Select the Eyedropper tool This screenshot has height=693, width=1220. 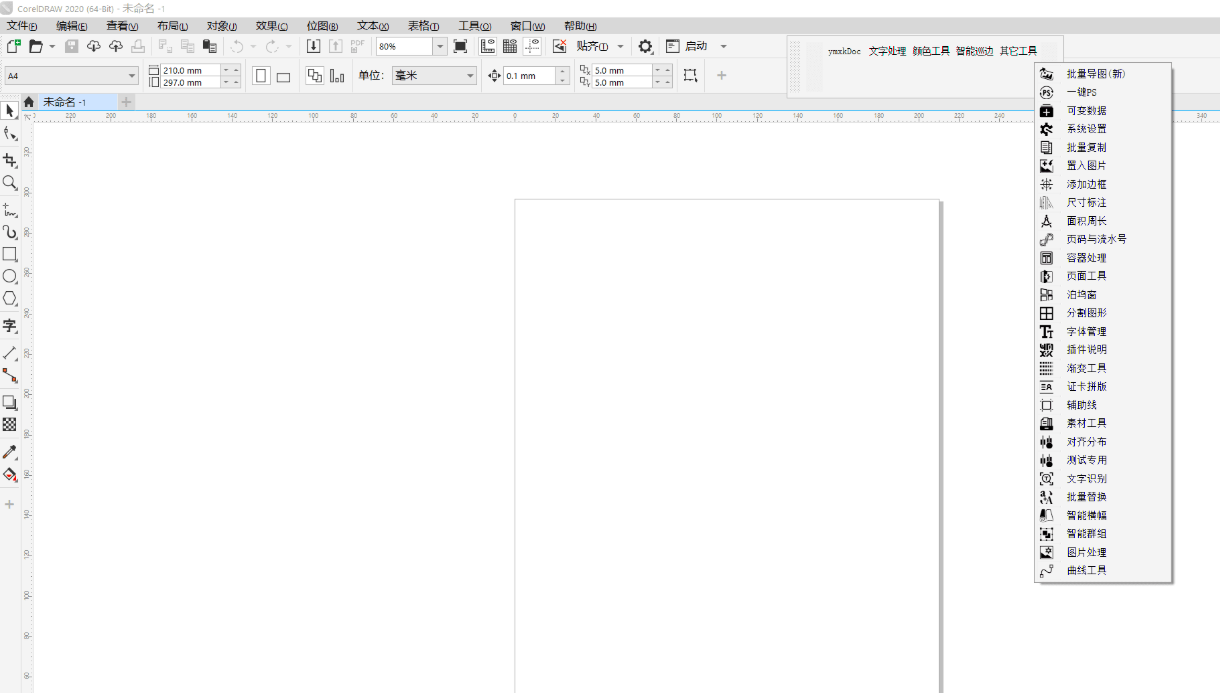pos(10,452)
